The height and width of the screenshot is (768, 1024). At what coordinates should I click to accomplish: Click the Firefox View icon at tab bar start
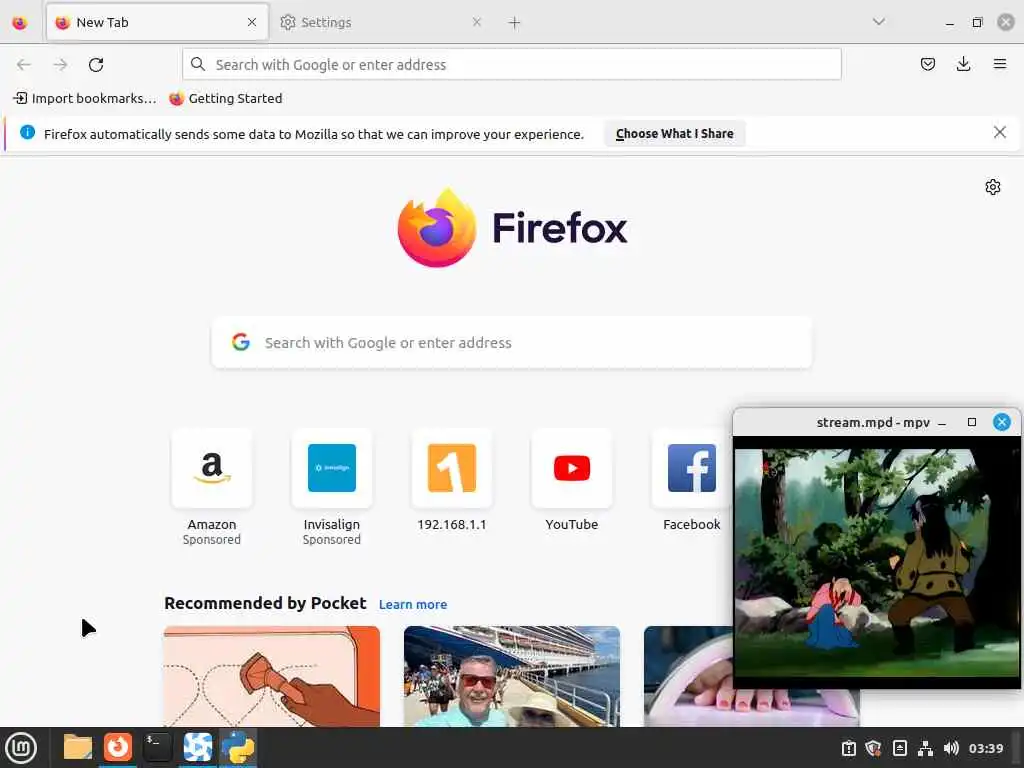coord(20,23)
